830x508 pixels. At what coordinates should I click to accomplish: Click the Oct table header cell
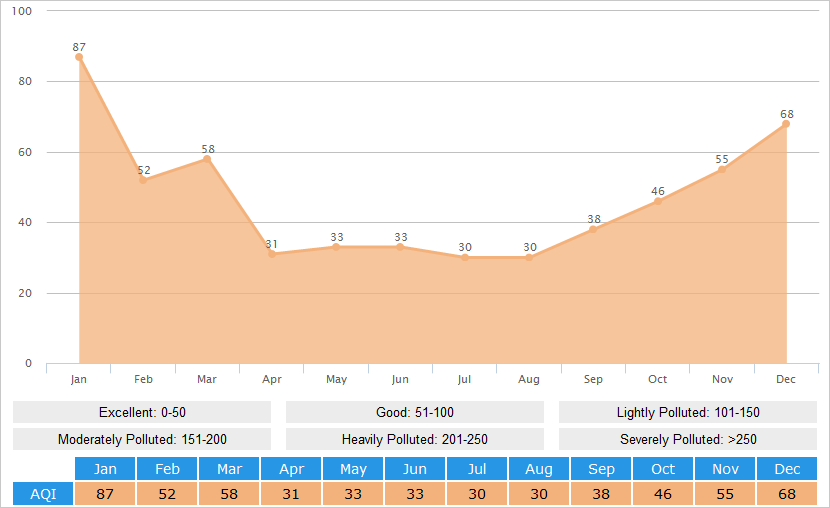[663, 469]
